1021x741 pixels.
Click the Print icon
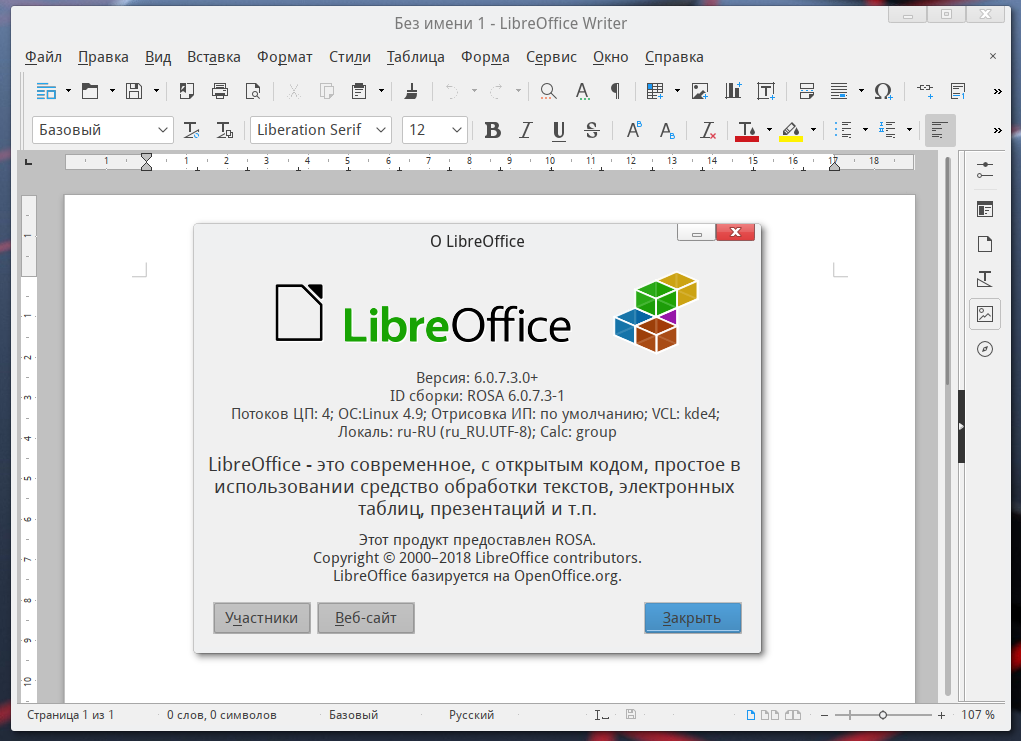[220, 91]
